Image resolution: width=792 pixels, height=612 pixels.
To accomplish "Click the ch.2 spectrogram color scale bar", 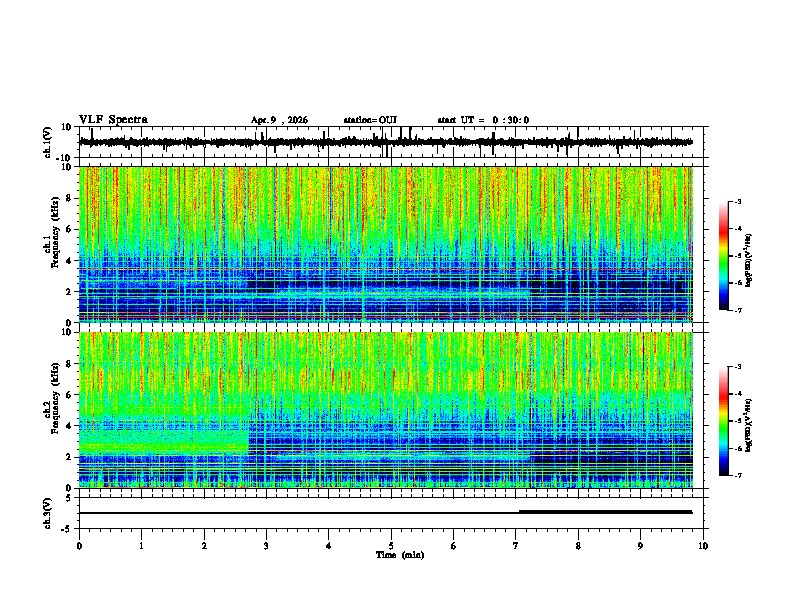I will 724,421.
